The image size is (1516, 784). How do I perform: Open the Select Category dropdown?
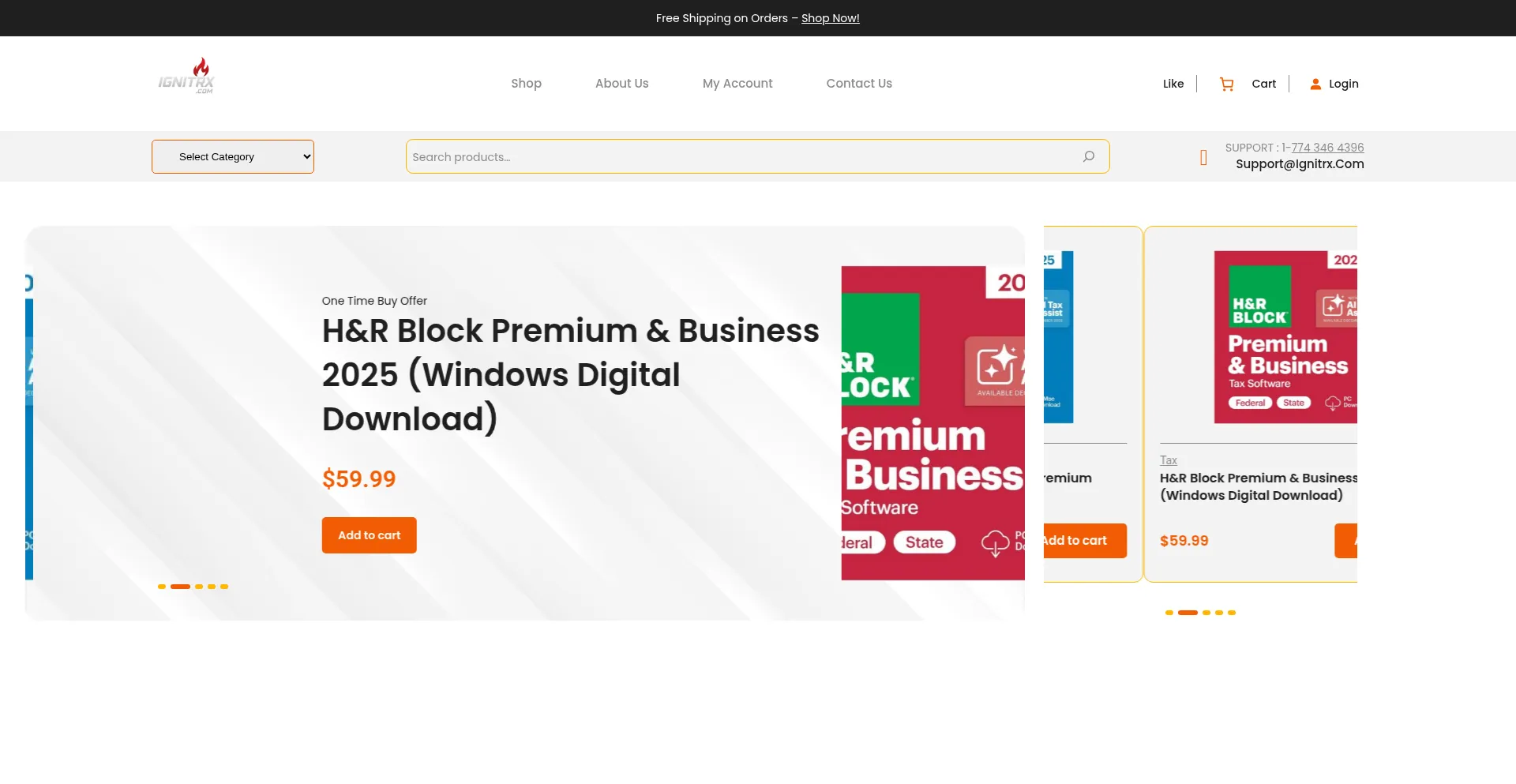(233, 156)
